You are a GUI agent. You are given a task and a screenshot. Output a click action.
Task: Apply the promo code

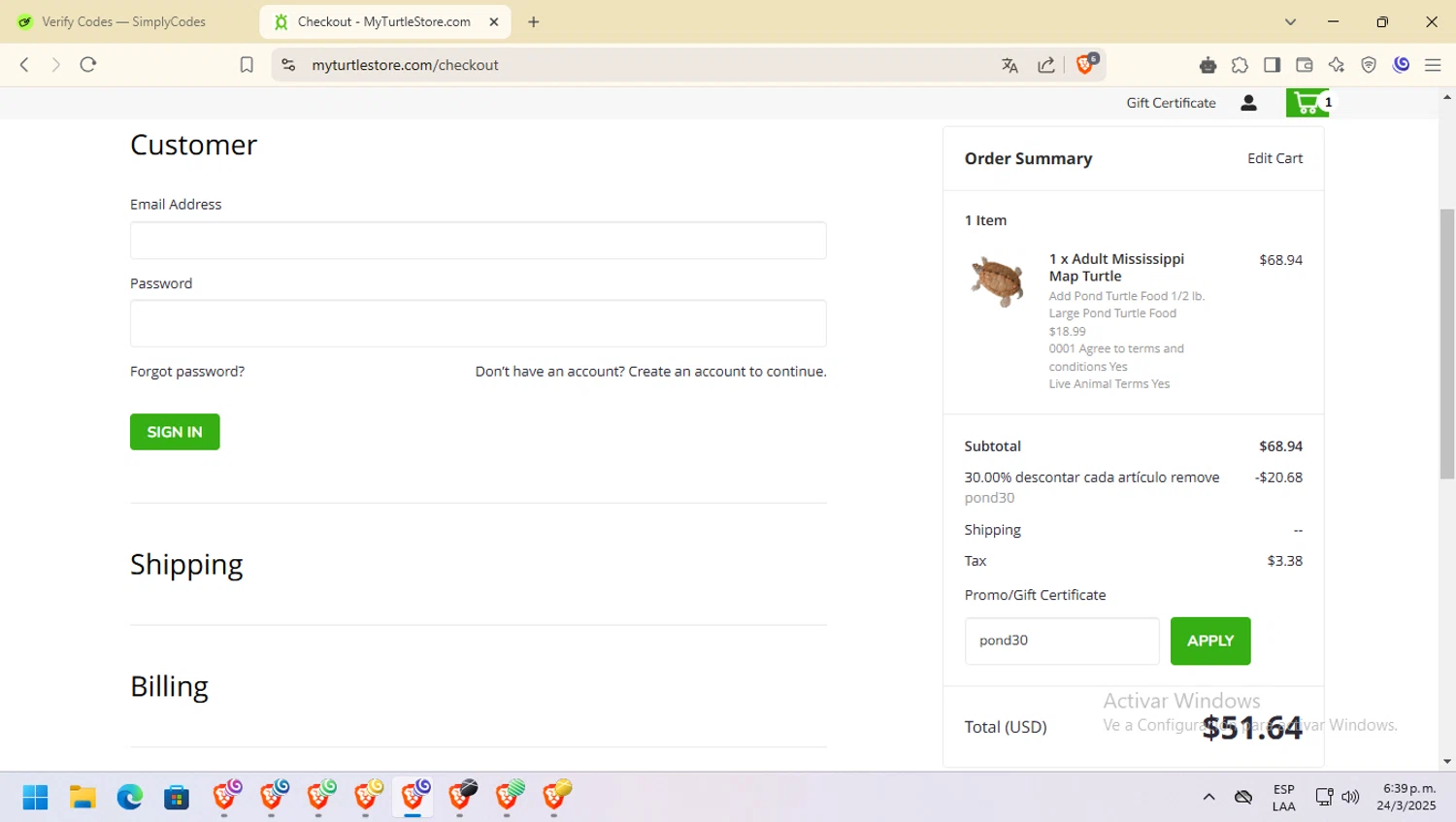1210,641
